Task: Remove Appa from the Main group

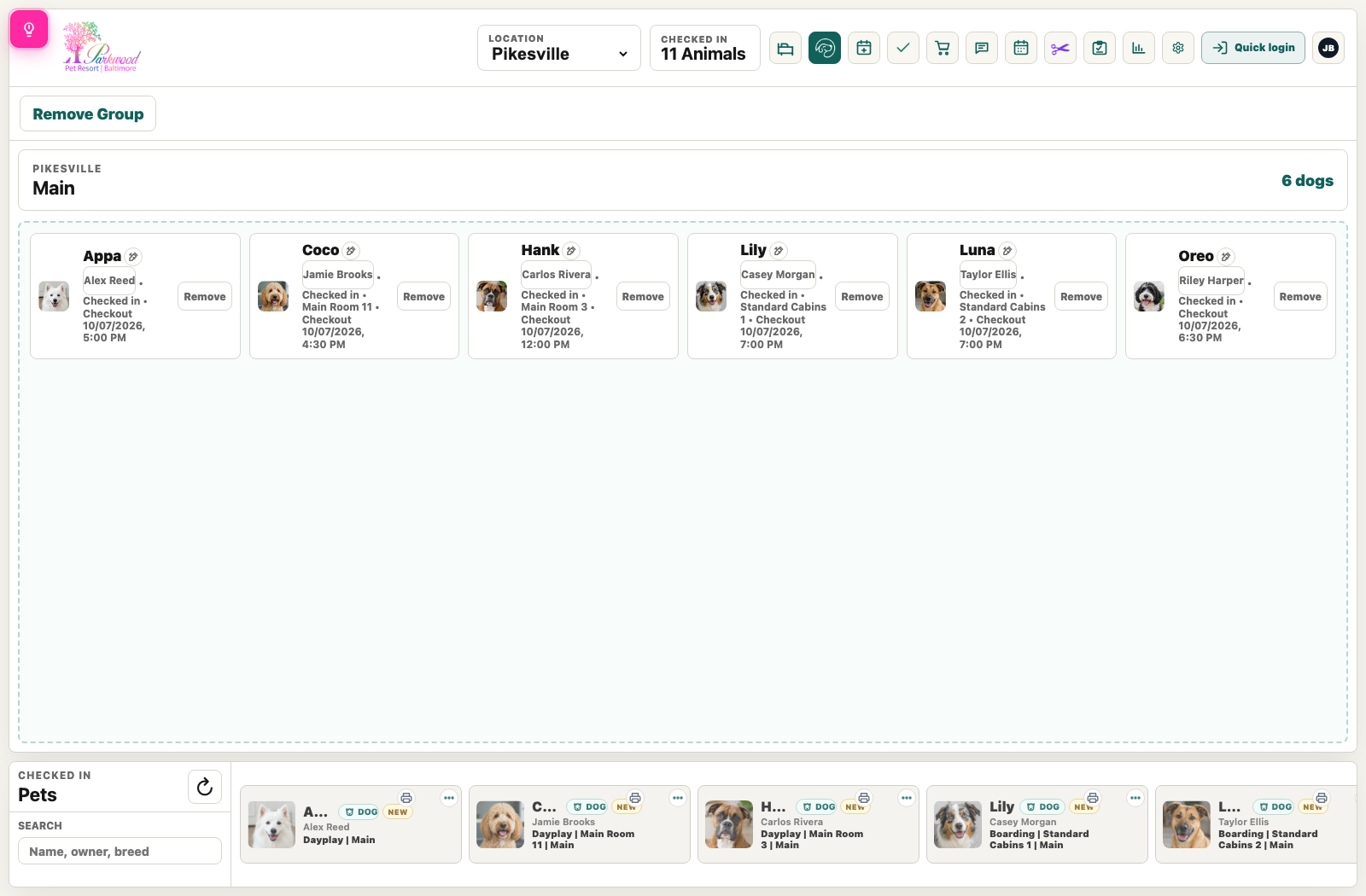Action: (x=205, y=296)
